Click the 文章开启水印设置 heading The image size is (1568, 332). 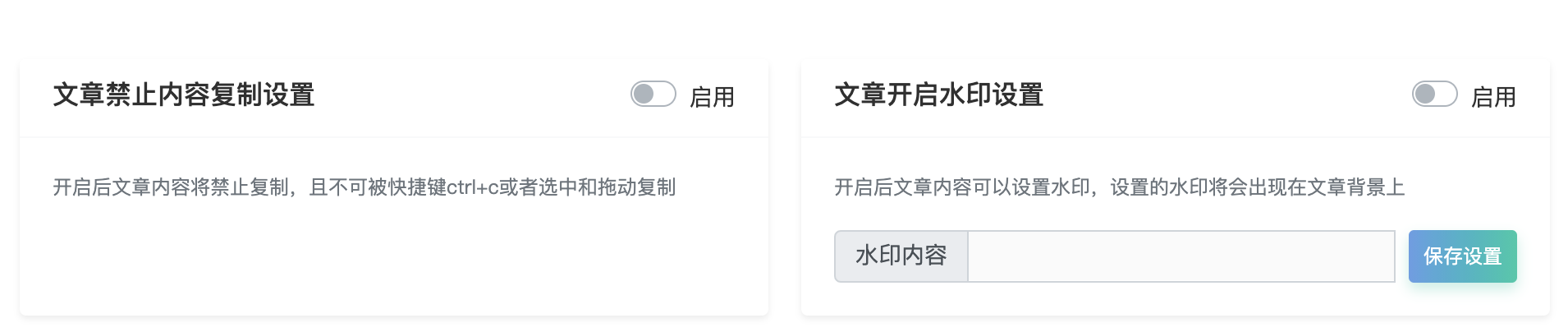pyautogui.click(x=938, y=95)
